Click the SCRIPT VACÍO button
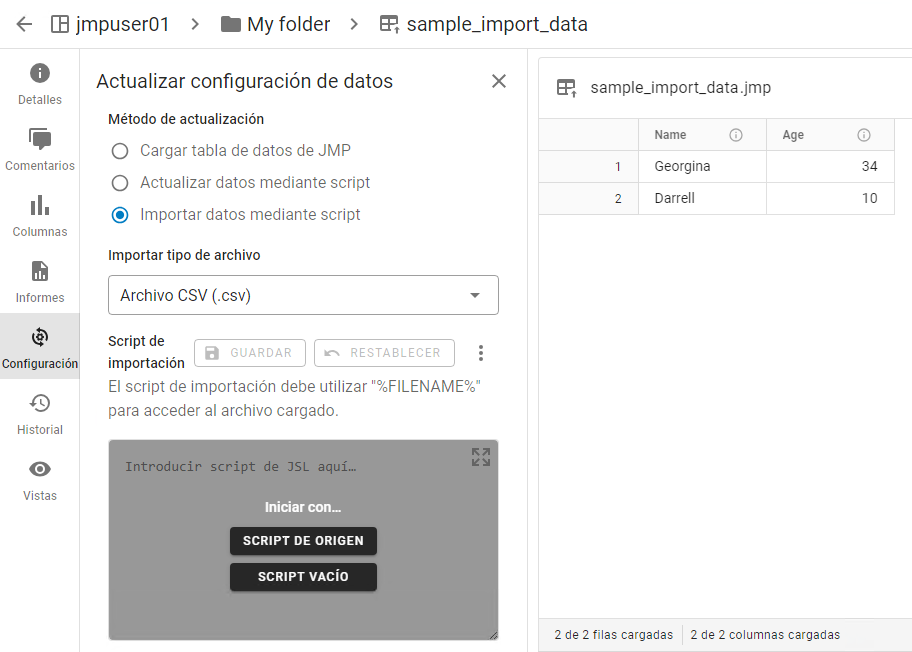 coord(303,577)
